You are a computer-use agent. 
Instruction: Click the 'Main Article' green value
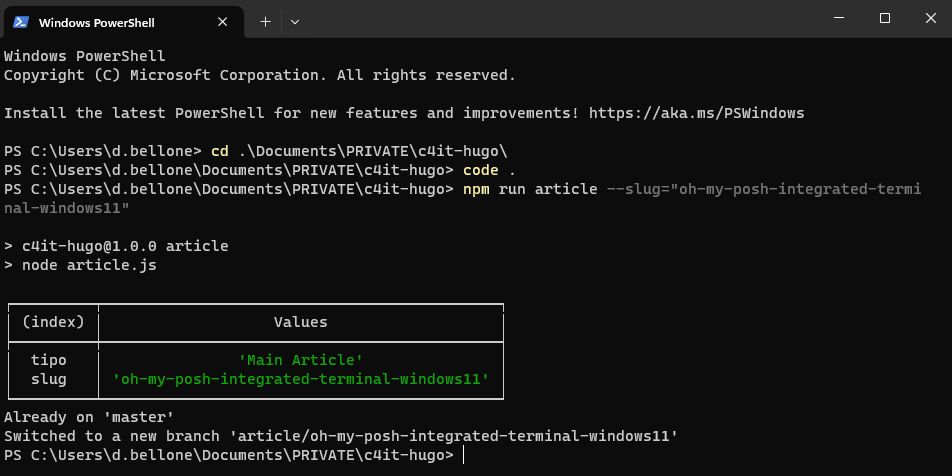click(x=300, y=360)
